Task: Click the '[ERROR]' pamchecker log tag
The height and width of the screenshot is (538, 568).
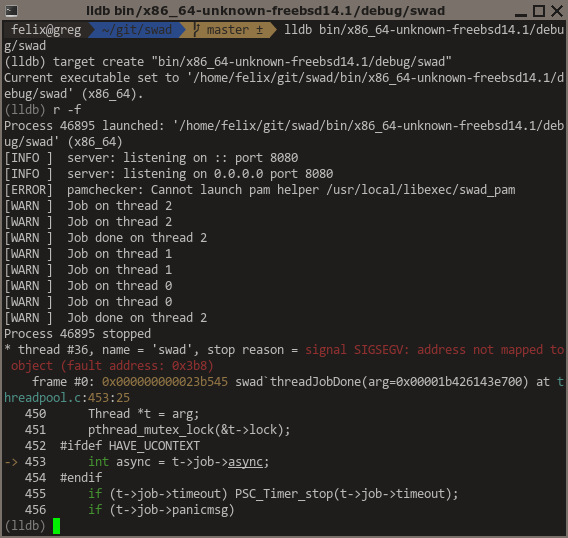Action: coord(28,190)
